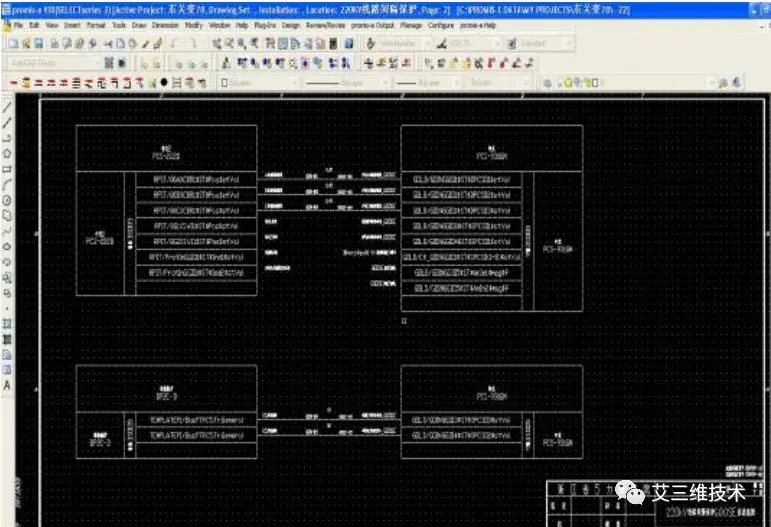
Task: Select the Arc tool in the draw toolbar
Action: 7,185
